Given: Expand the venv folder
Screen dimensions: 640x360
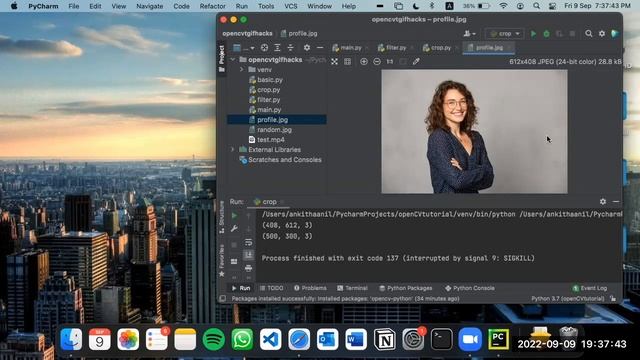Looking at the screenshot, I should tap(241, 70).
